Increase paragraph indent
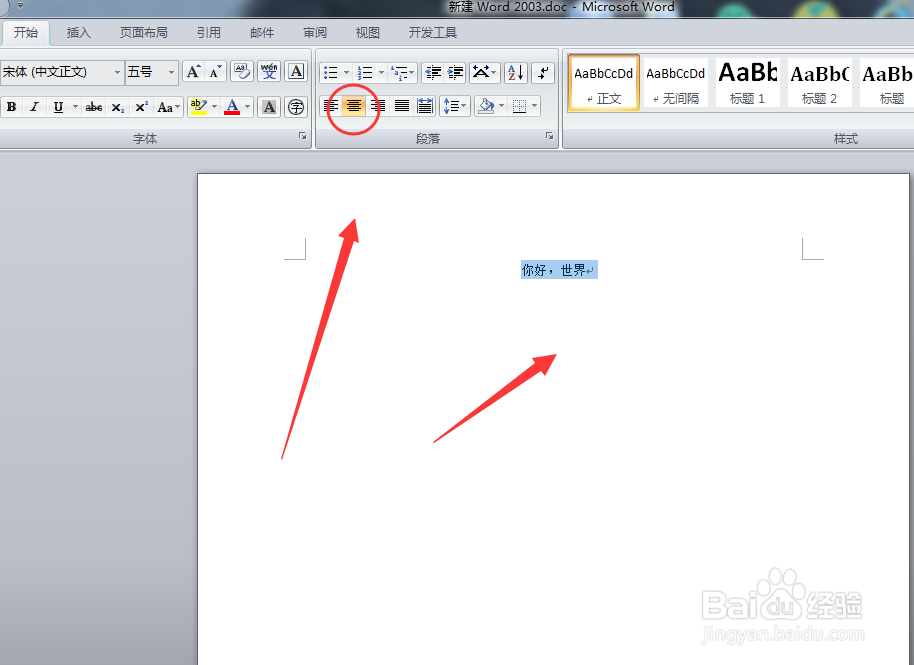Screen dimensions: 914x665 click(x=455, y=73)
